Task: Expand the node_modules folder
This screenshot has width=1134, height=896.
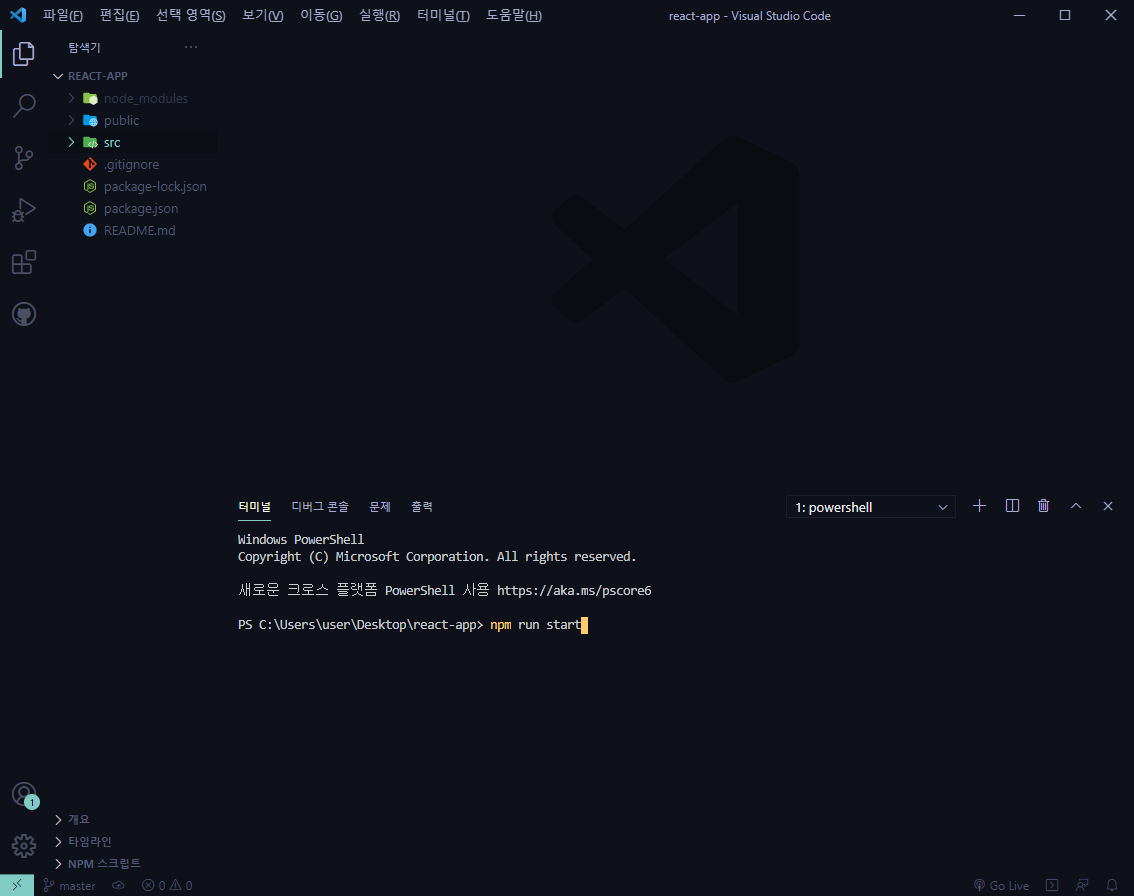Action: click(x=132, y=98)
